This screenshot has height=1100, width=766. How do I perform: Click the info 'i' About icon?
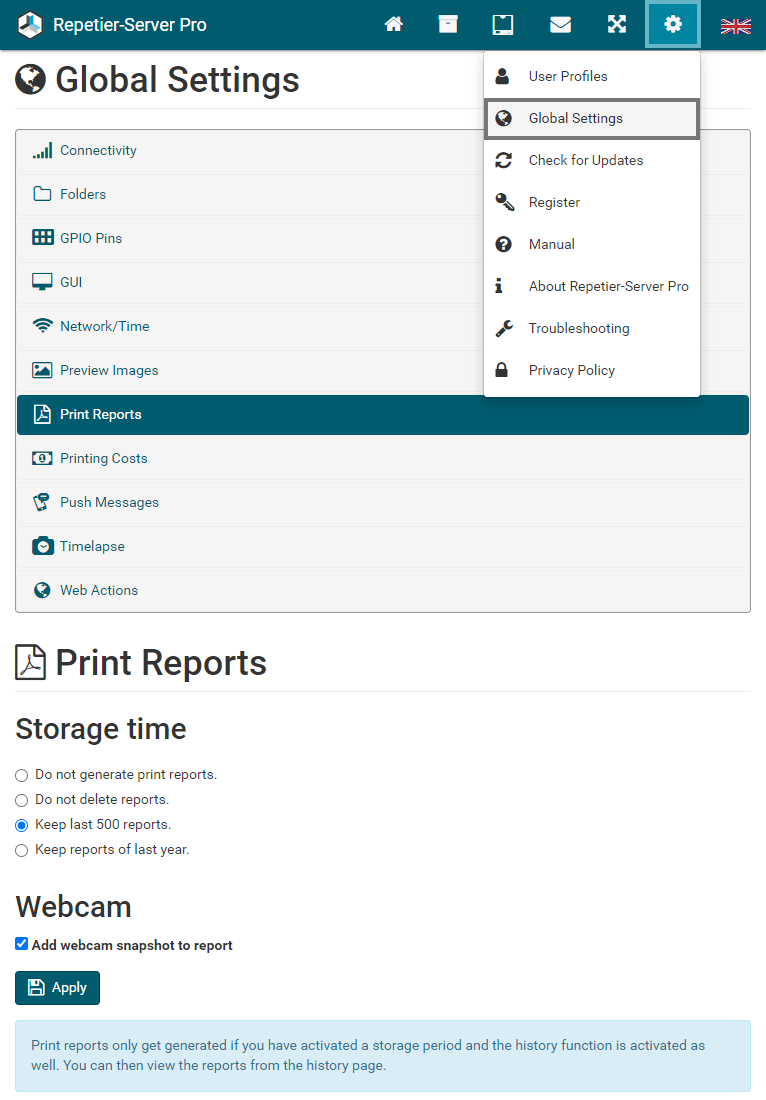499,286
